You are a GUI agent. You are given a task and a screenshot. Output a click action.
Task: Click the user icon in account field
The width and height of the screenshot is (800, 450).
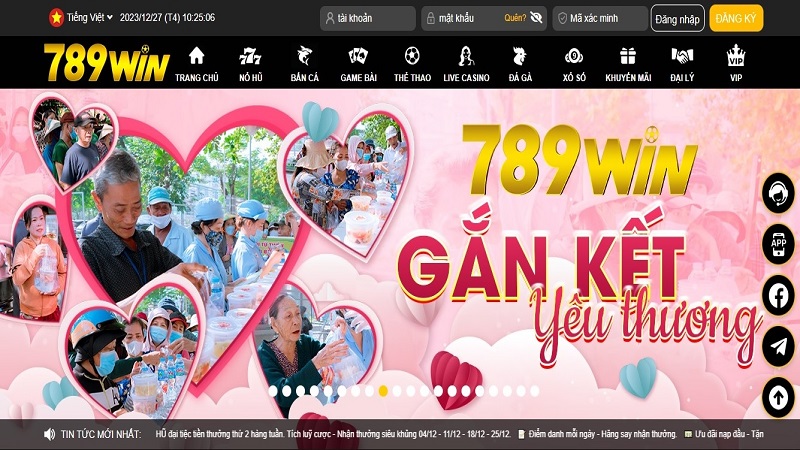tap(330, 18)
